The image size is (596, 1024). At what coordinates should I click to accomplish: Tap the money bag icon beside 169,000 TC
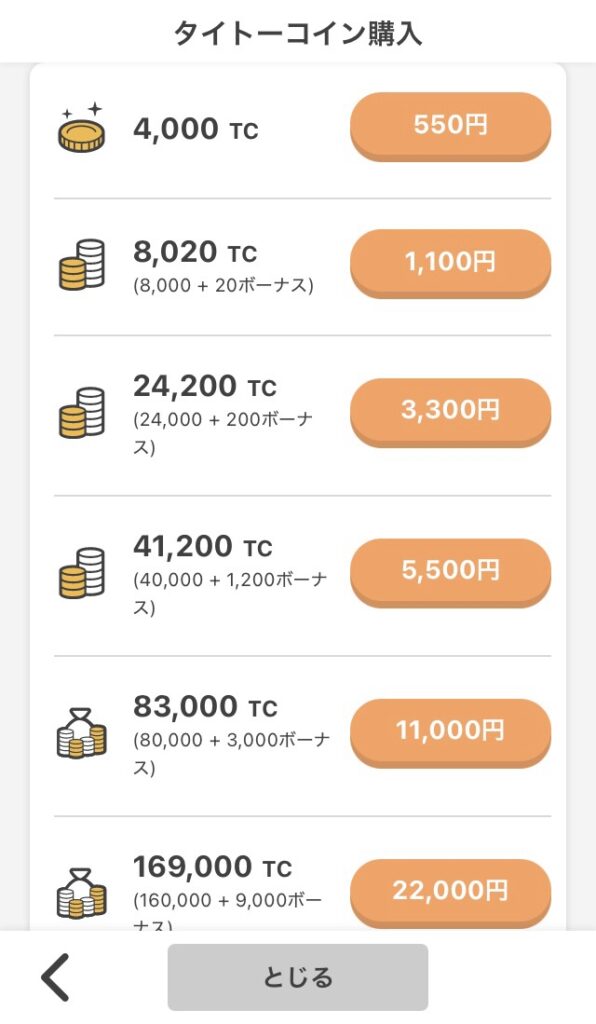pos(82,893)
